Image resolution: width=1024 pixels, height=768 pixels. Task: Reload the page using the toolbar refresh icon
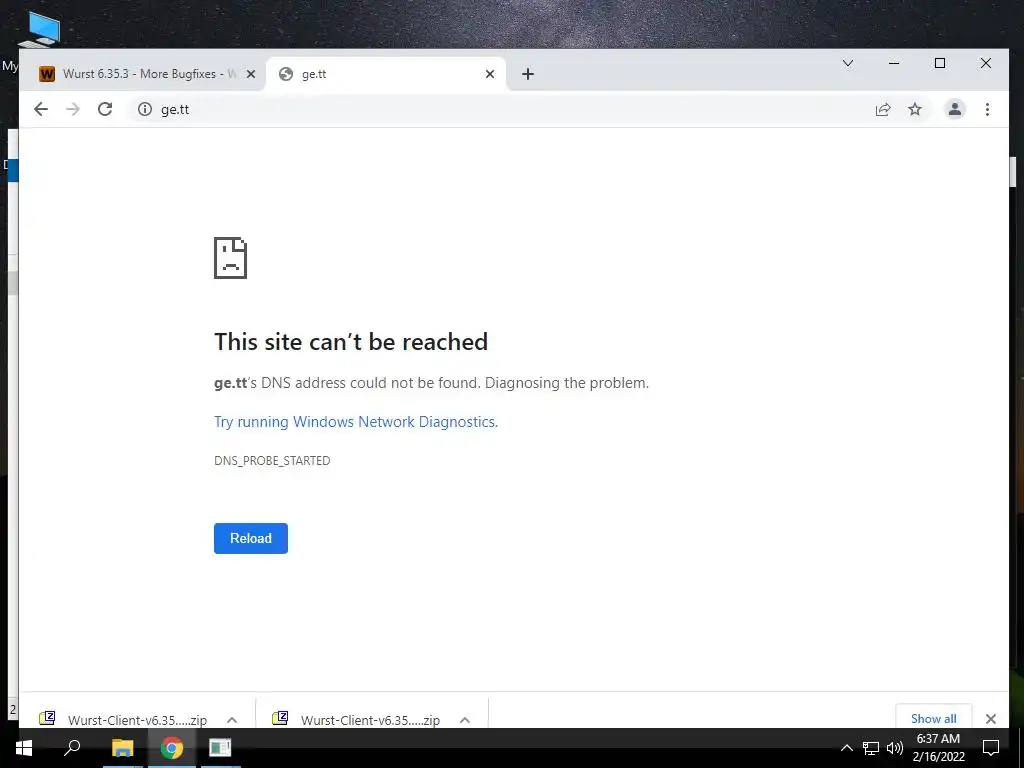click(x=104, y=109)
